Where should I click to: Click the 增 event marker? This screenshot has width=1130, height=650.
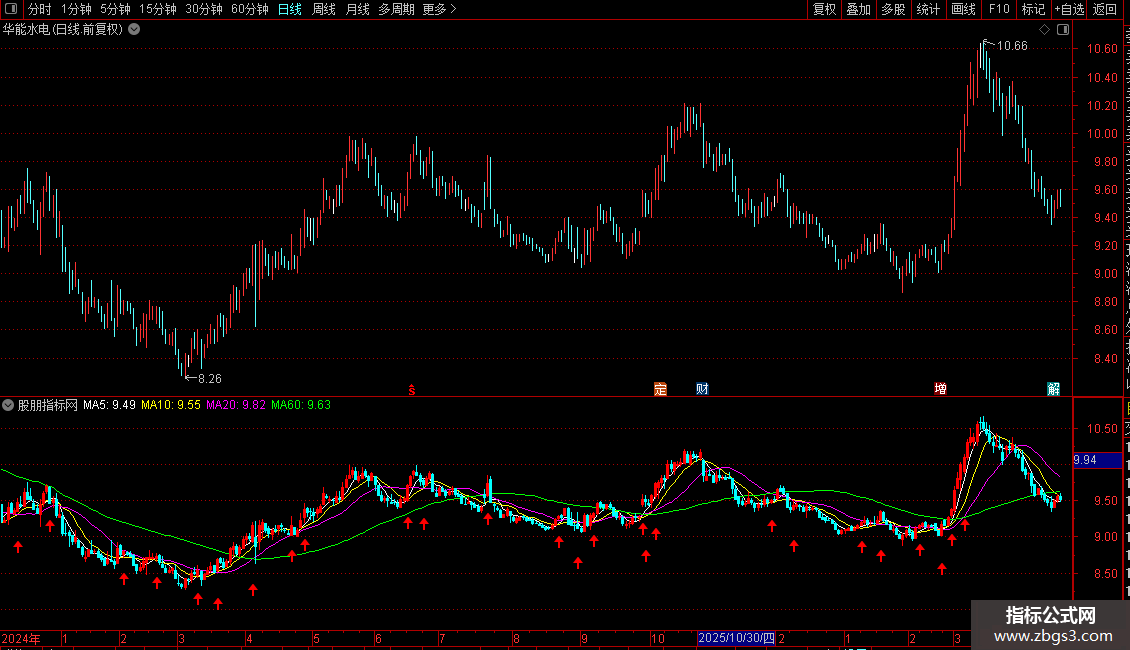click(x=940, y=389)
